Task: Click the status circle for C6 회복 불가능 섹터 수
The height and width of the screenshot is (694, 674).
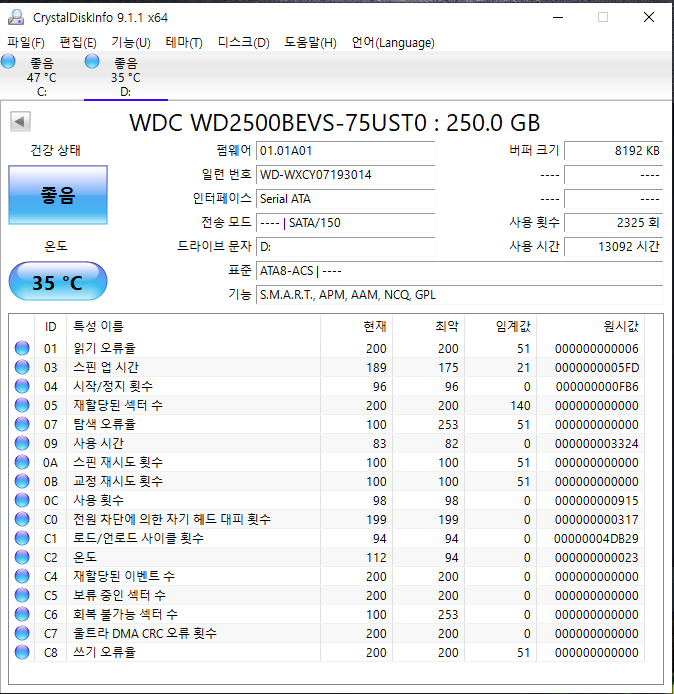Action: 22,615
